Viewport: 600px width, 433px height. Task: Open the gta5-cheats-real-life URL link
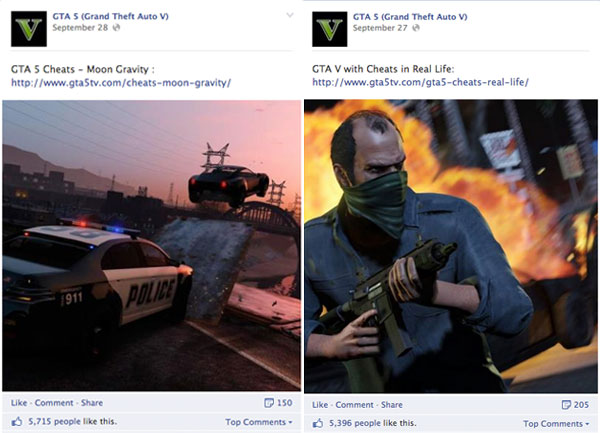pyautogui.click(x=421, y=82)
